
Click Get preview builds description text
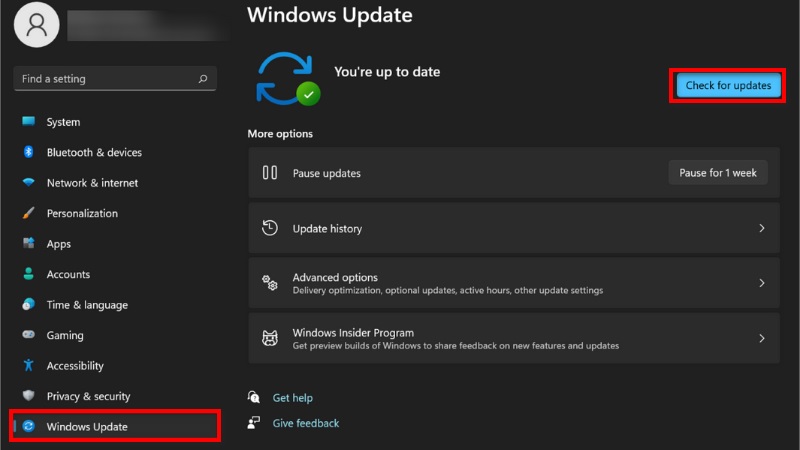[x=456, y=345]
